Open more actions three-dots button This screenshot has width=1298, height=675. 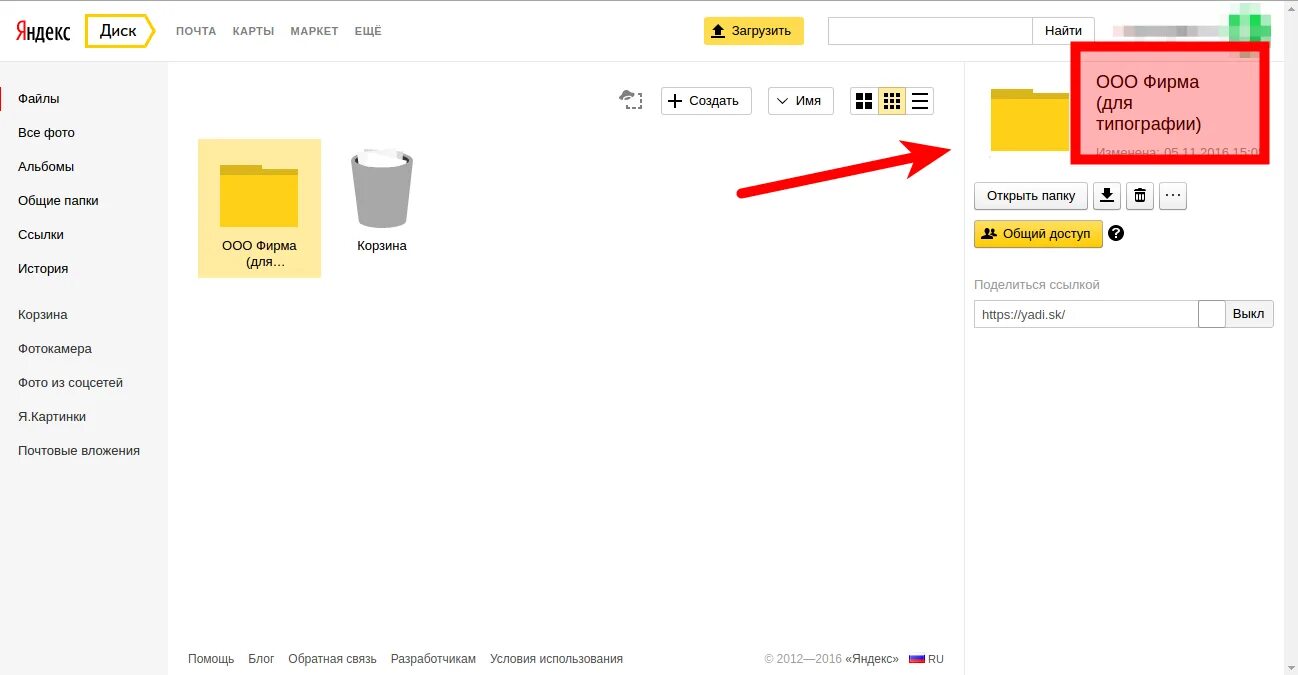[x=1173, y=196]
